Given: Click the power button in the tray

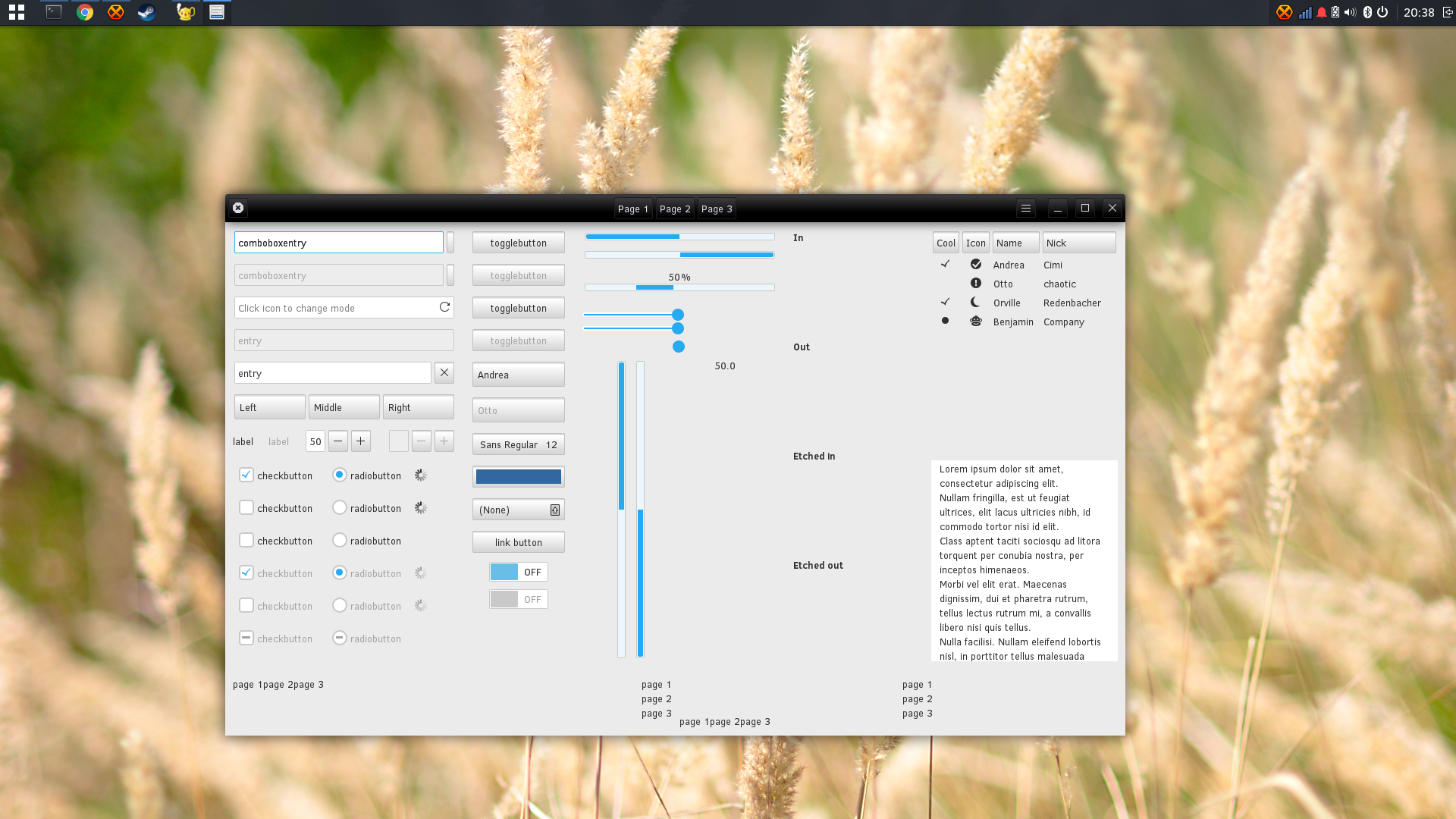Looking at the screenshot, I should point(1382,12).
